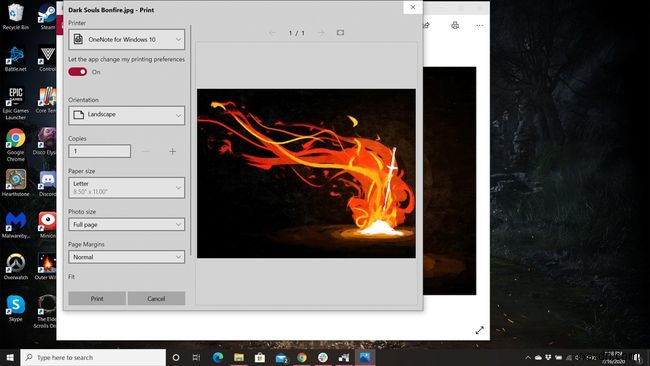
Task: Open File Explorer from the taskbar
Action: point(239,357)
